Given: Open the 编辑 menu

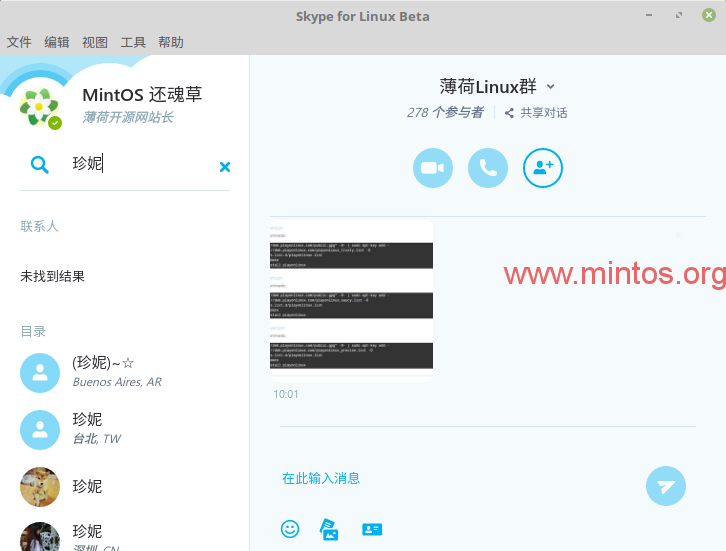Looking at the screenshot, I should point(57,42).
